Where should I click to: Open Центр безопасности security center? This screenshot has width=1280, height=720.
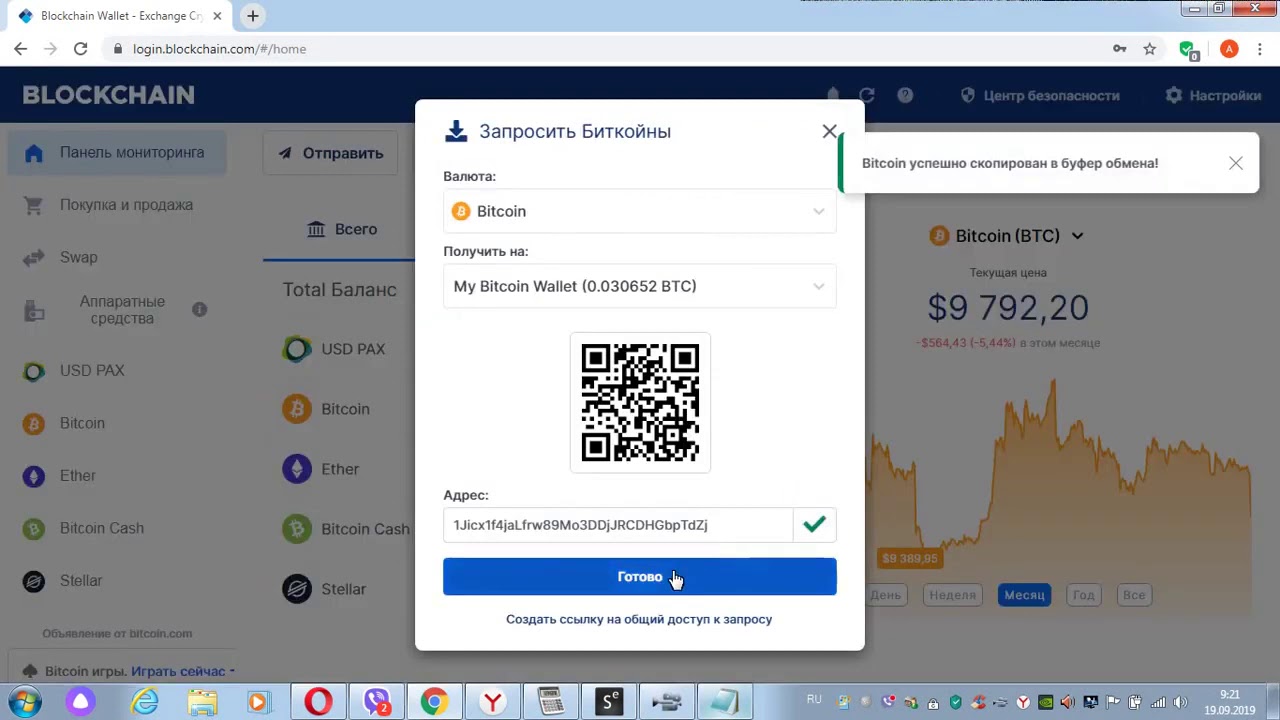(x=1040, y=95)
